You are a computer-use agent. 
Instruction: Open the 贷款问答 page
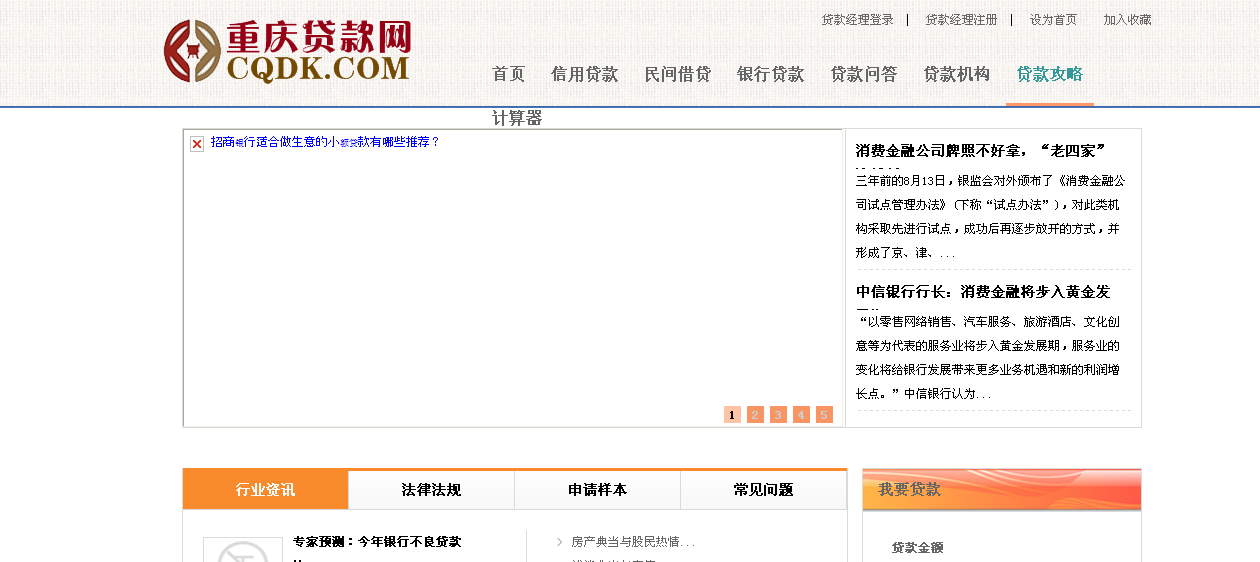click(x=863, y=74)
